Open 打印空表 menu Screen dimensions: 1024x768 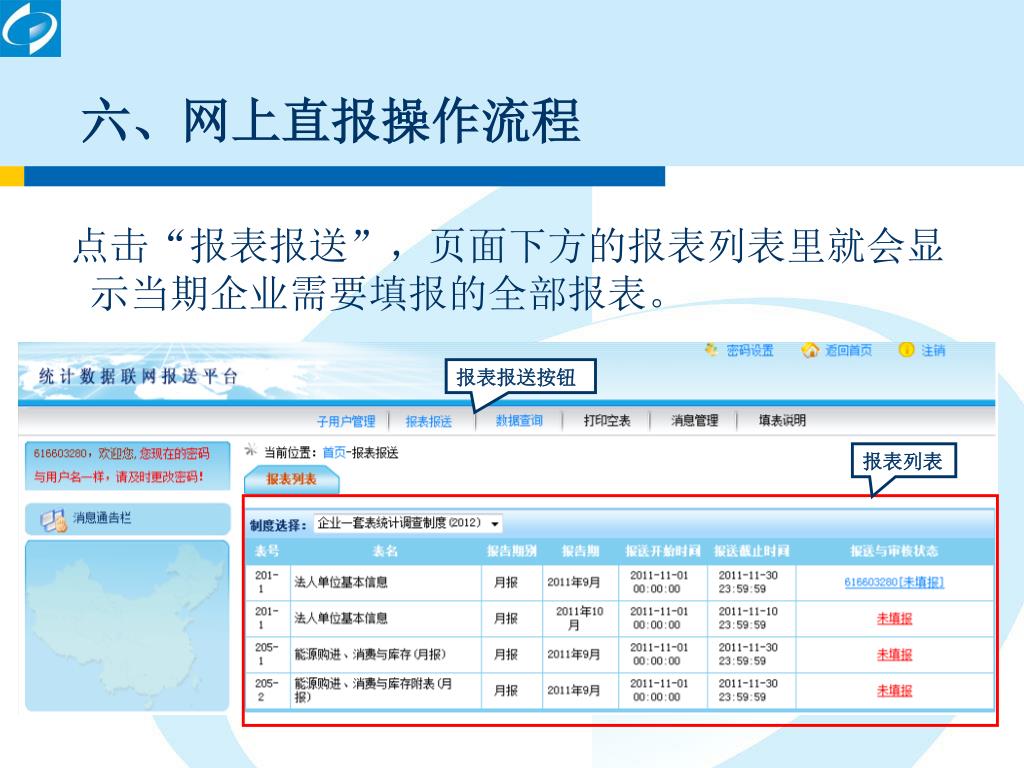[x=607, y=421]
